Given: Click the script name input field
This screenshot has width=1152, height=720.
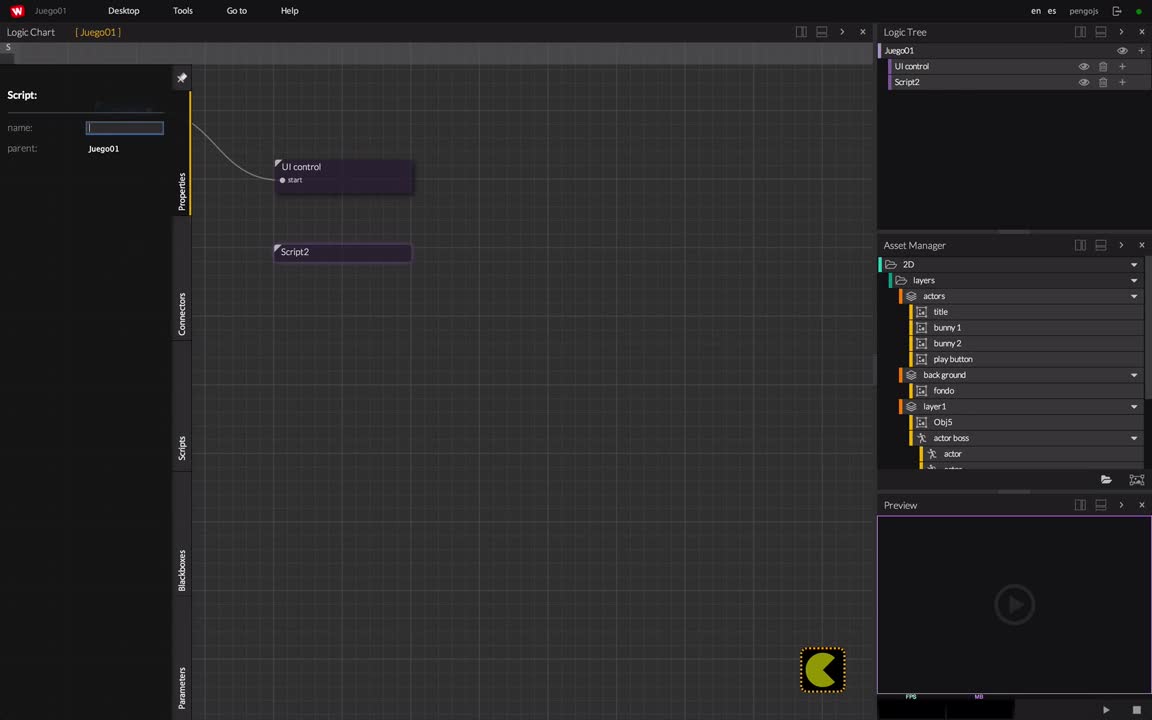Looking at the screenshot, I should [x=124, y=127].
